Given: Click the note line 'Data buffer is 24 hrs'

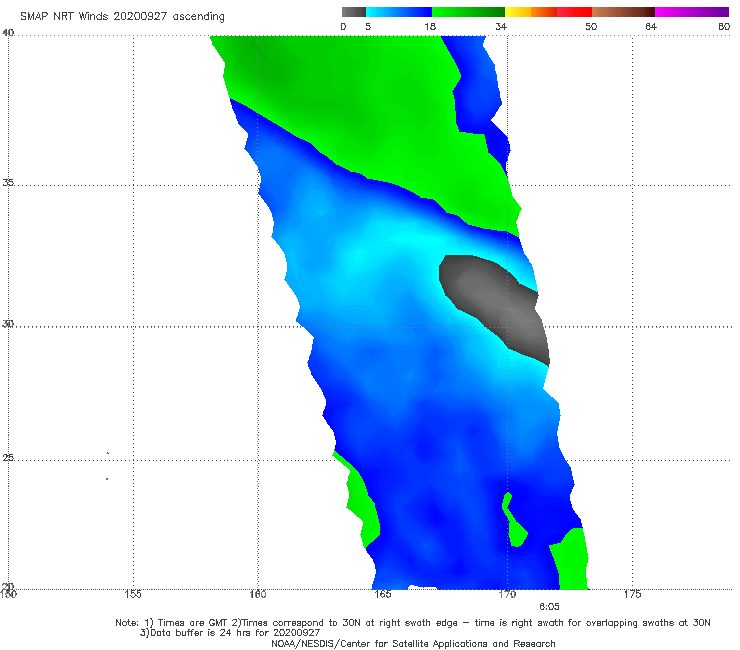Looking at the screenshot, I should tap(230, 633).
